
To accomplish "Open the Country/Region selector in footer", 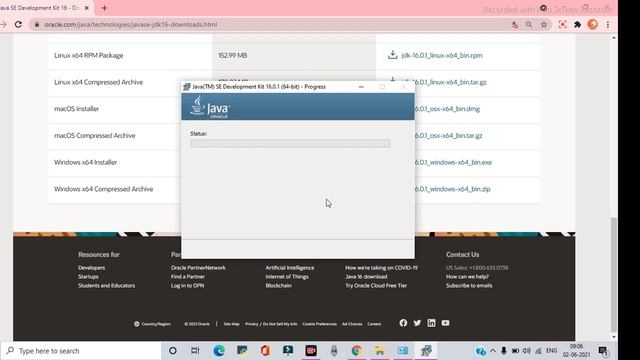I will tap(152, 324).
